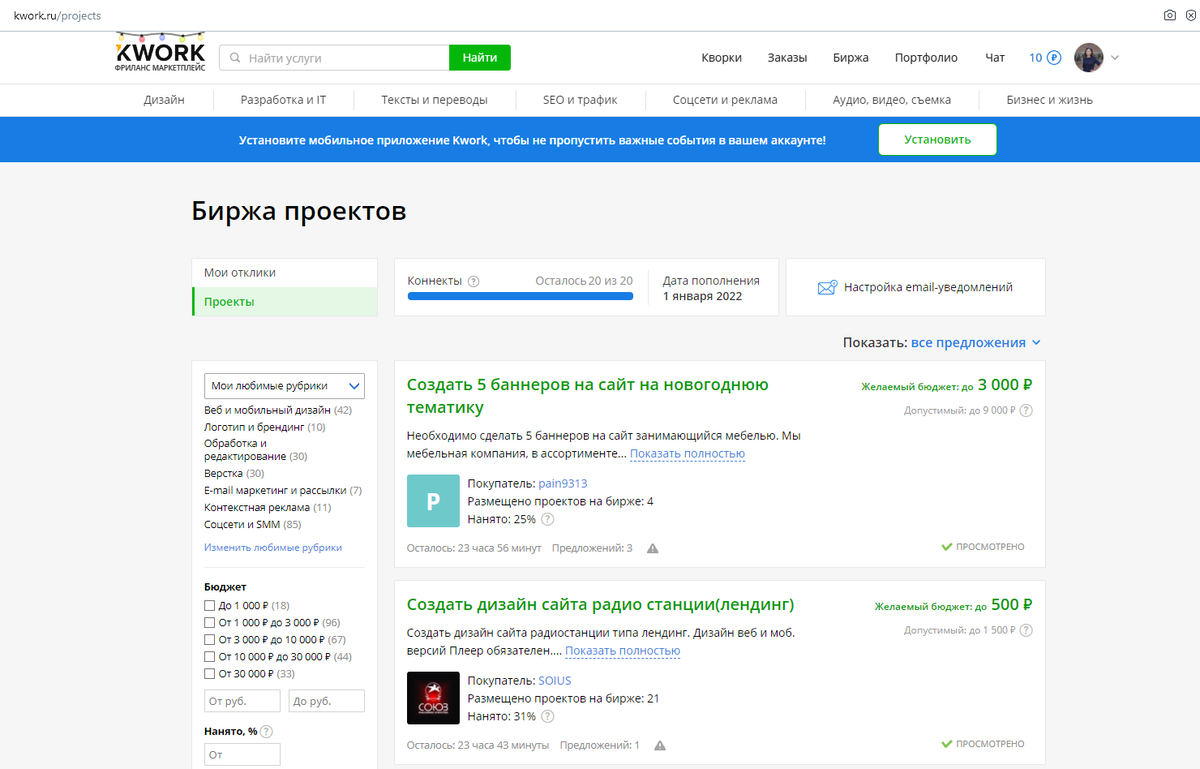Click the email envelope notification icon
The image size is (1200, 769).
click(827, 288)
